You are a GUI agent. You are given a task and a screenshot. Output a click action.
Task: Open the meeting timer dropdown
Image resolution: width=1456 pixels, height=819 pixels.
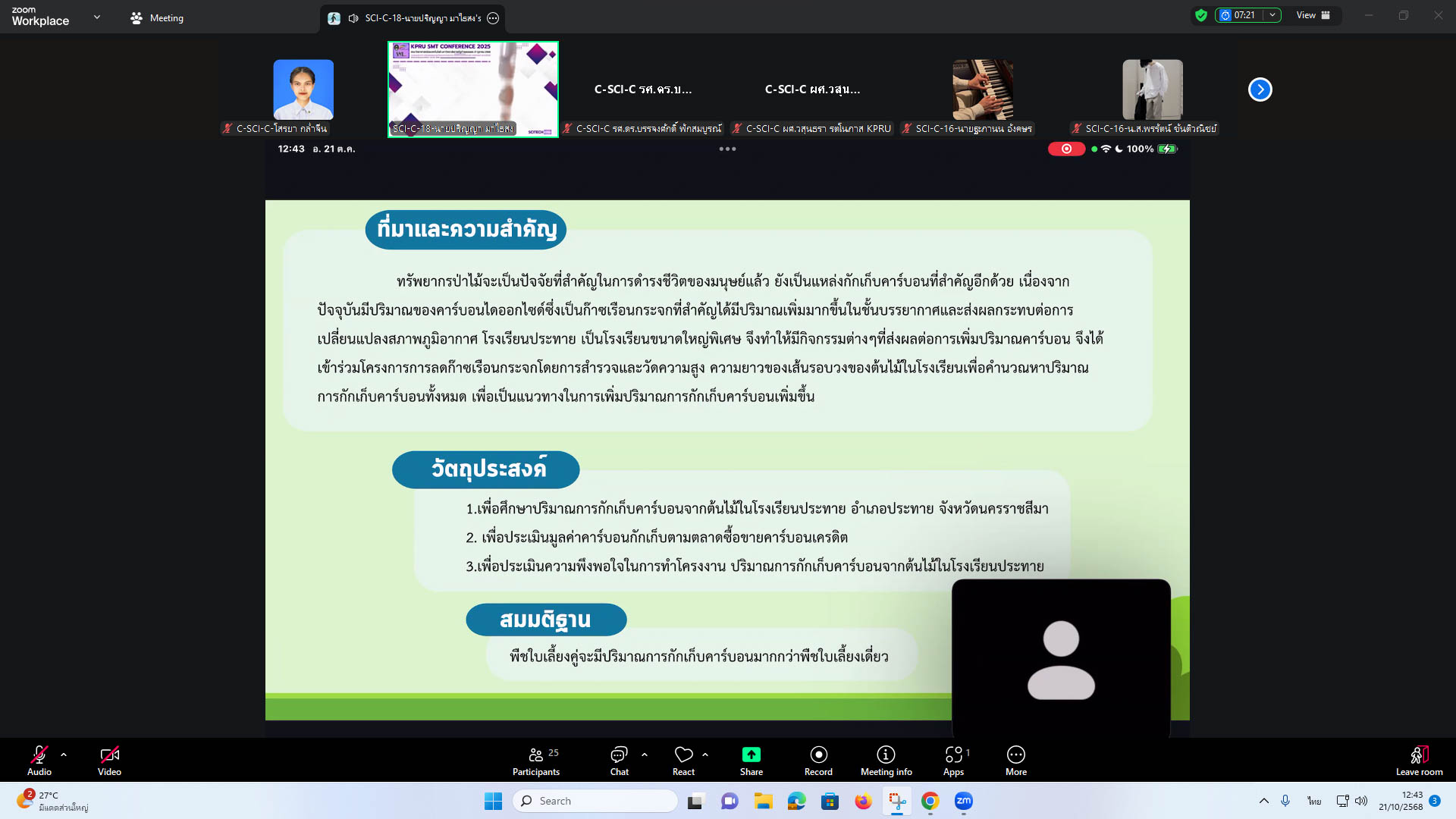[x=1272, y=15]
